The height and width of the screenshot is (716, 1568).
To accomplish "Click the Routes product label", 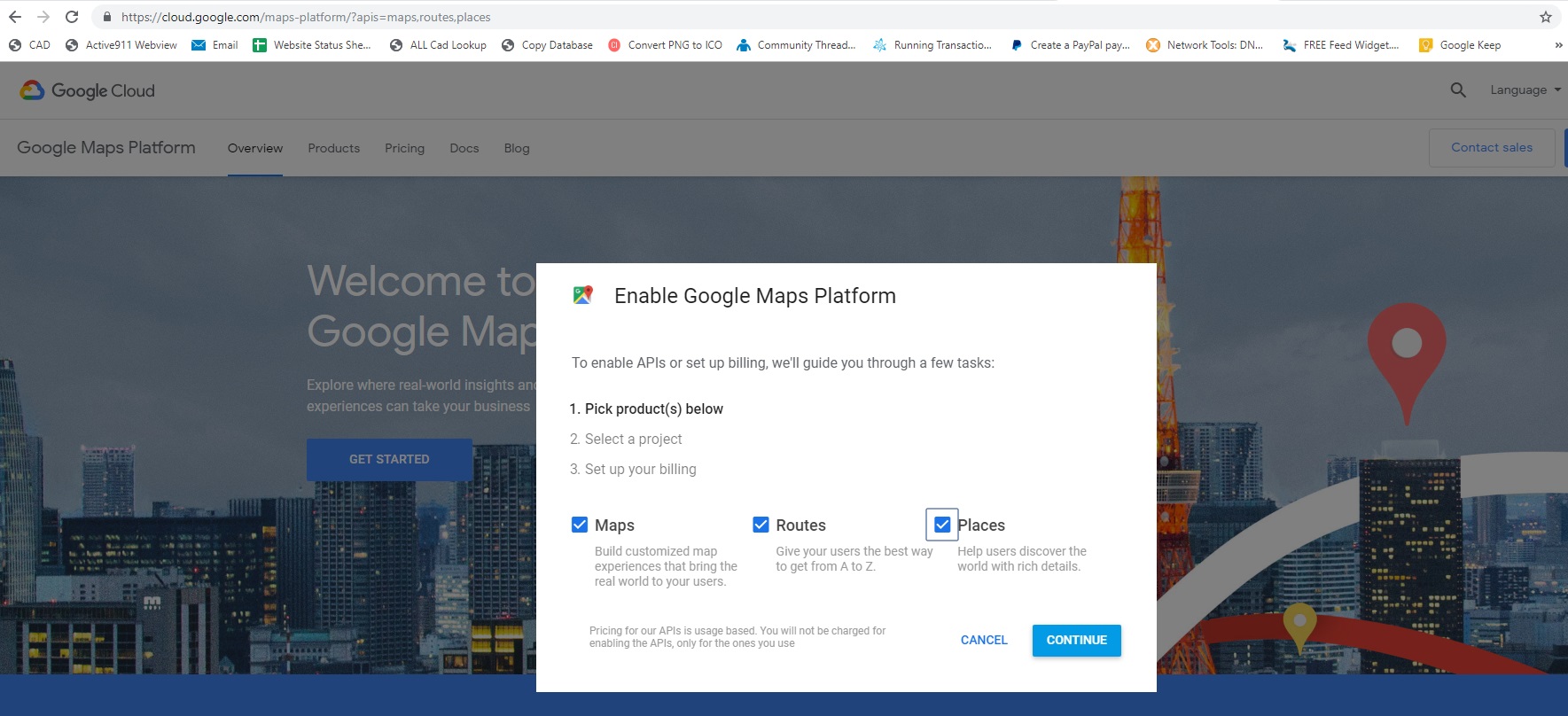I will 800,525.
